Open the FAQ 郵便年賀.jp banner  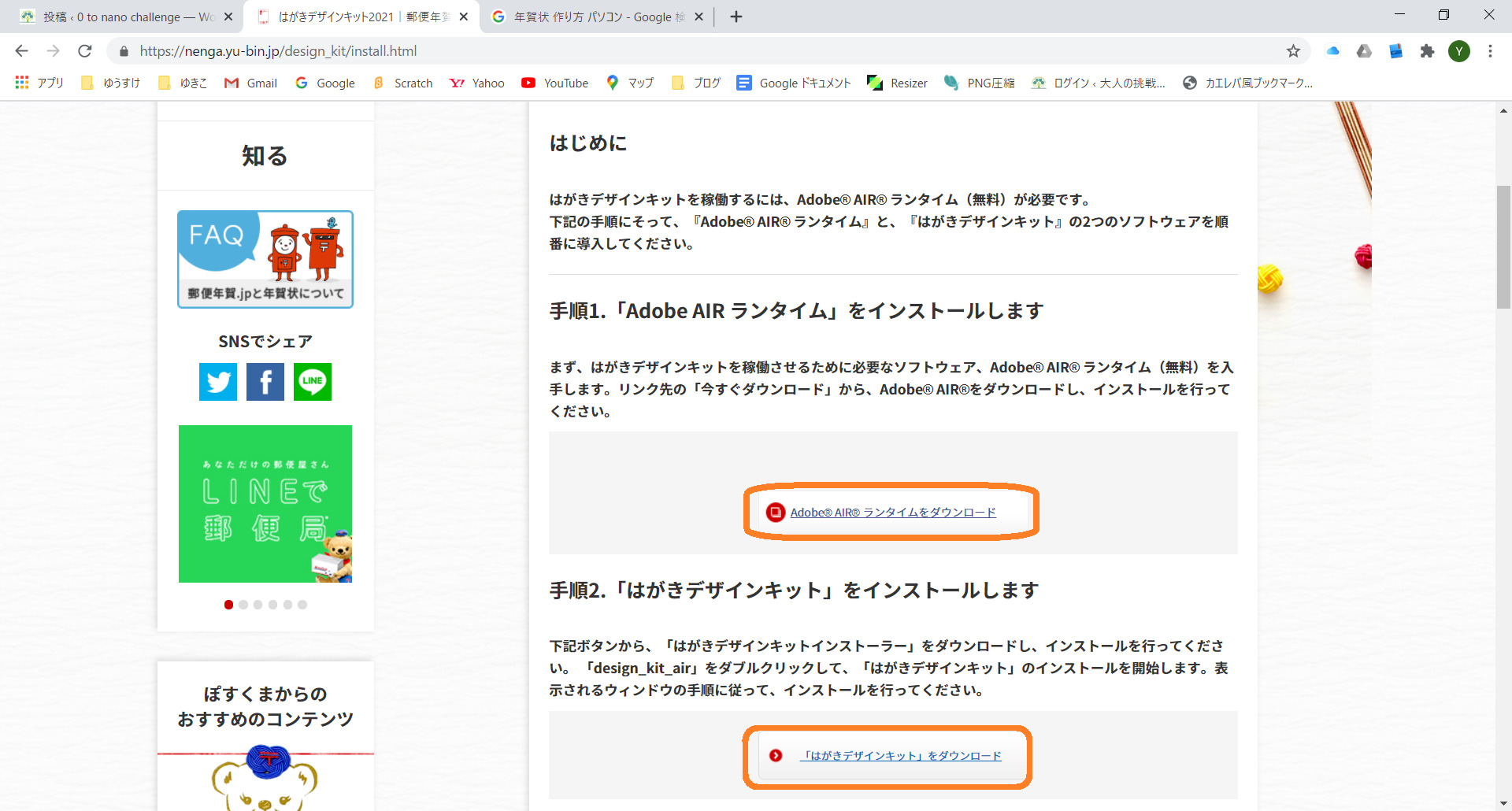[x=265, y=259]
